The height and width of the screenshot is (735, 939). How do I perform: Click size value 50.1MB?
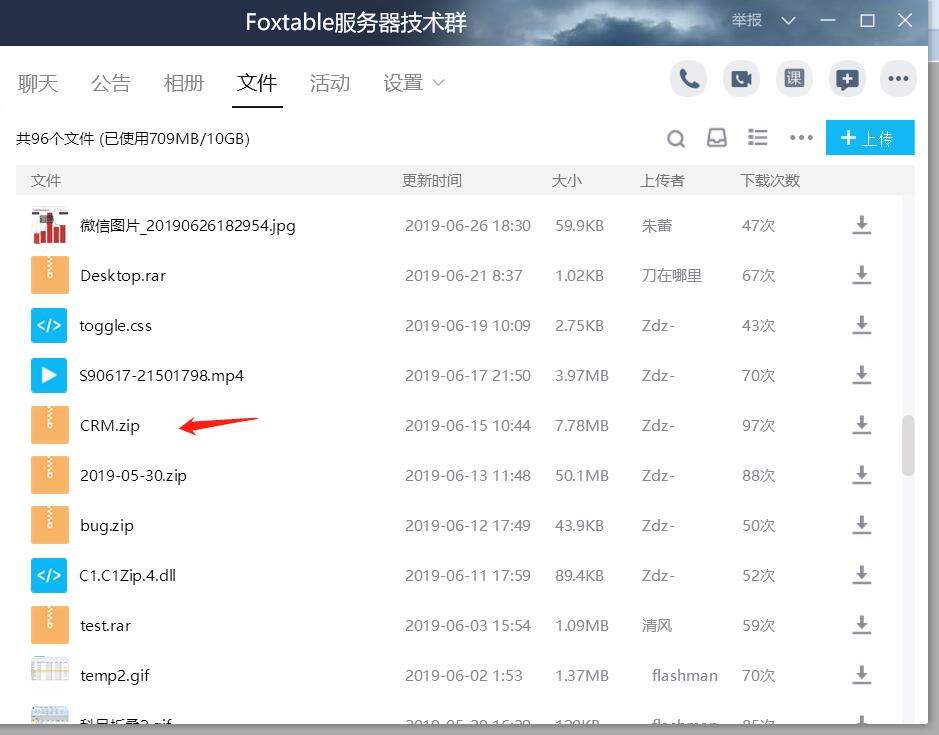581,476
